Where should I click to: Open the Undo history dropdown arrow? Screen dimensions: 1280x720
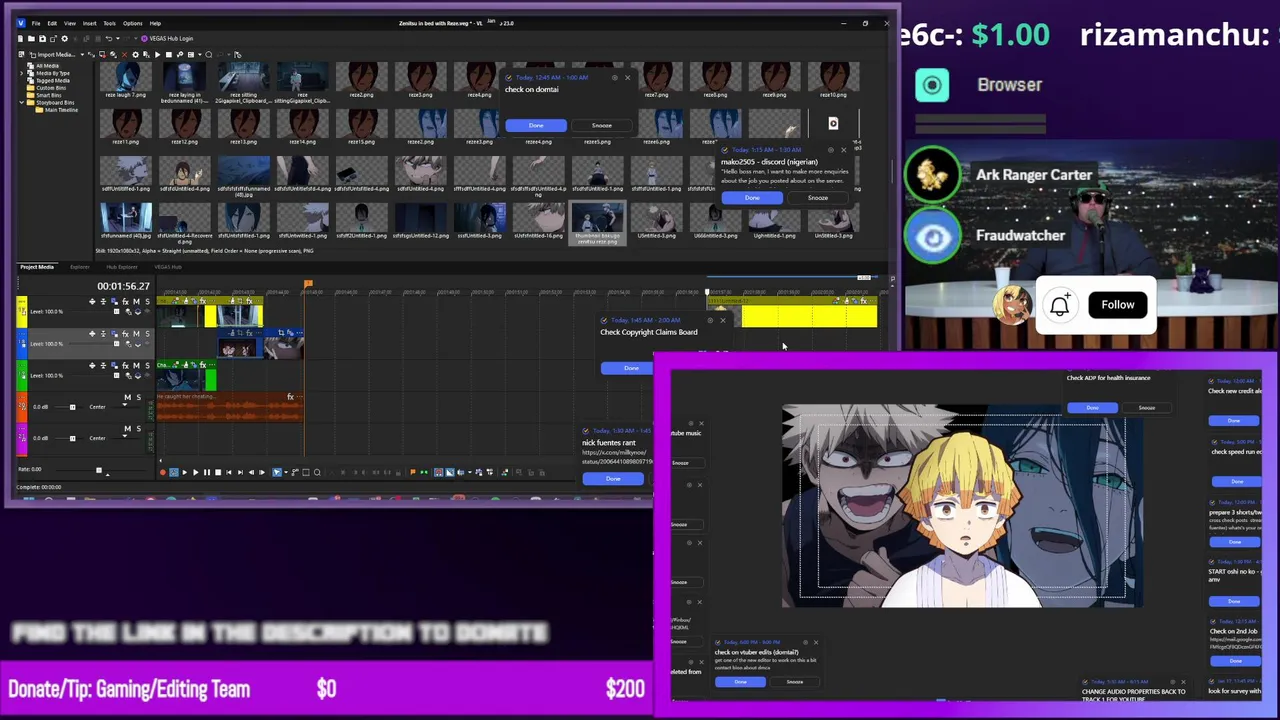coord(118,38)
